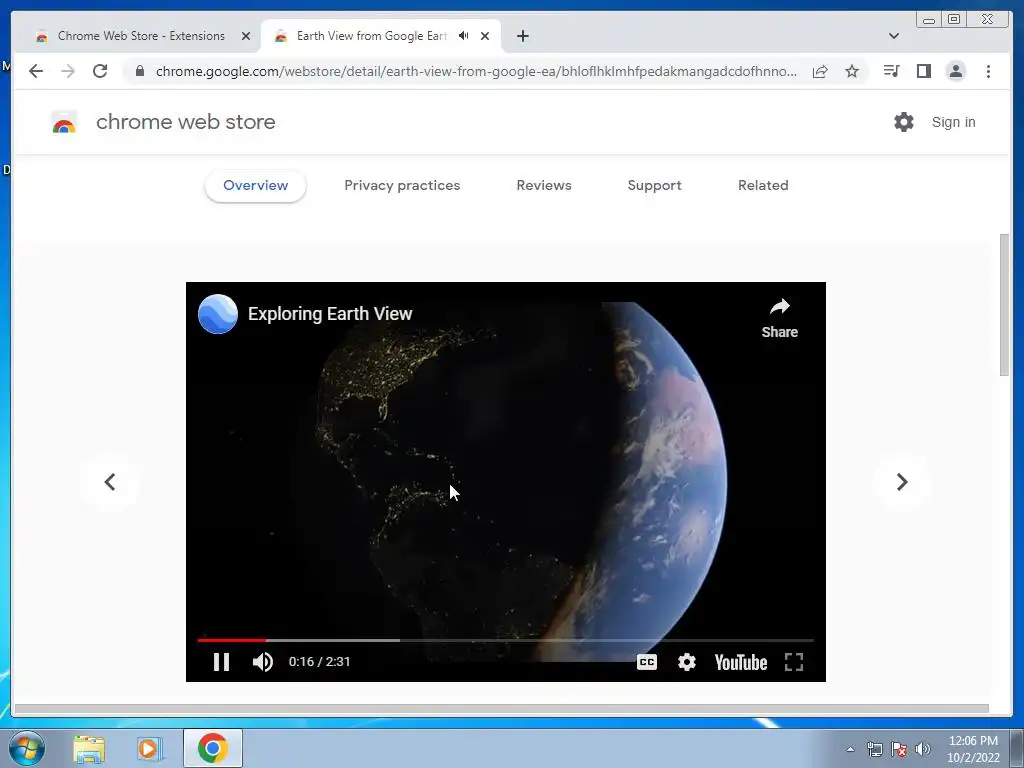
Task: Show hidden system tray icons
Action: [850, 749]
